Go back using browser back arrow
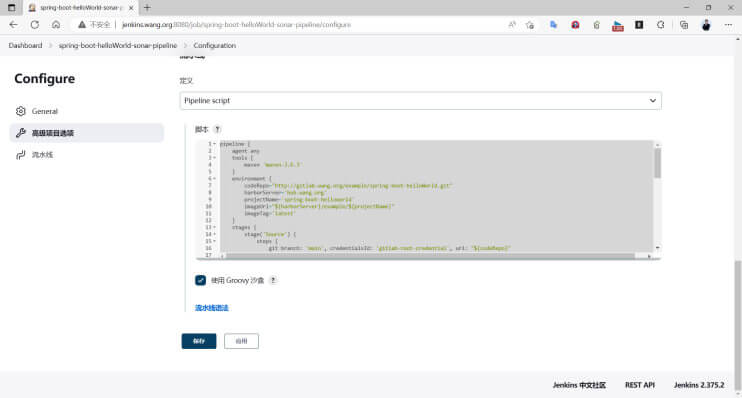742x398 pixels. pyautogui.click(x=13, y=25)
